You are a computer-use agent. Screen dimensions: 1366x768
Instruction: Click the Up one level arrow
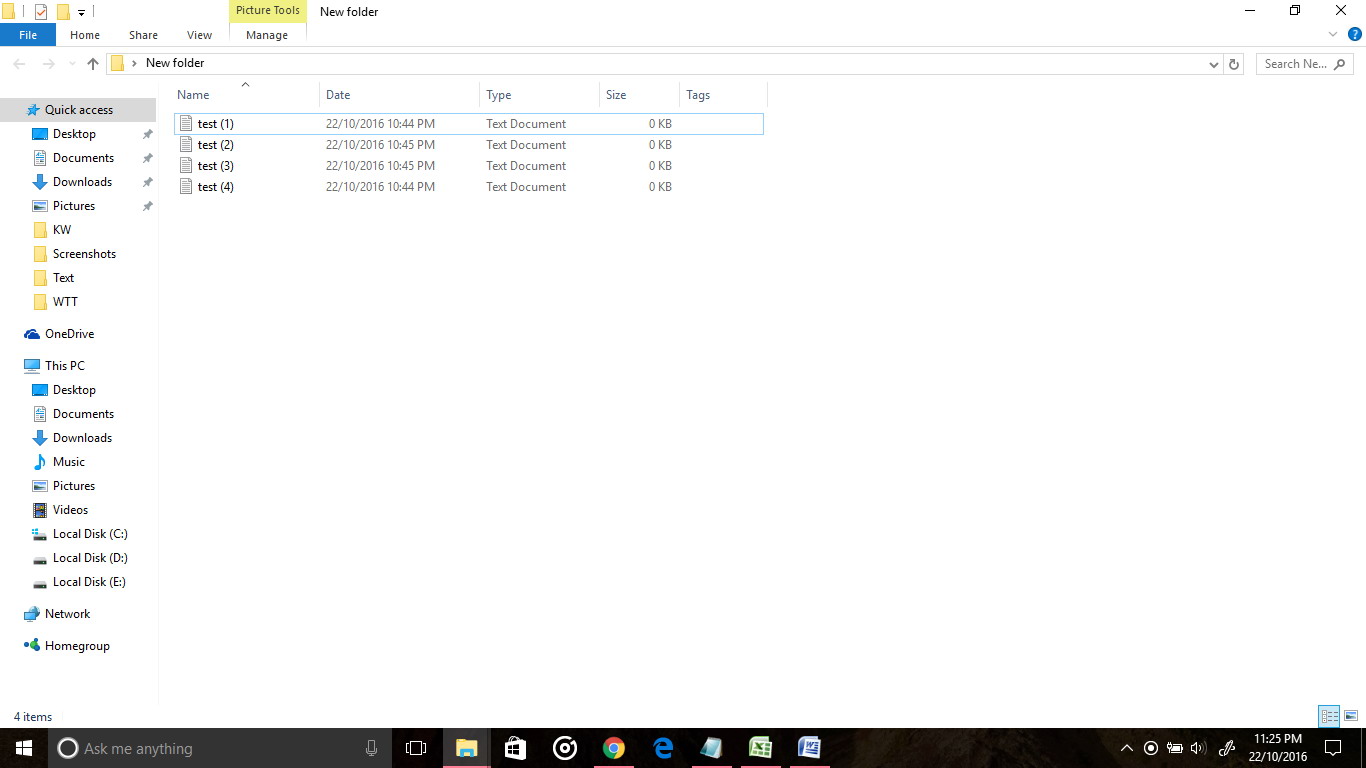(93, 63)
